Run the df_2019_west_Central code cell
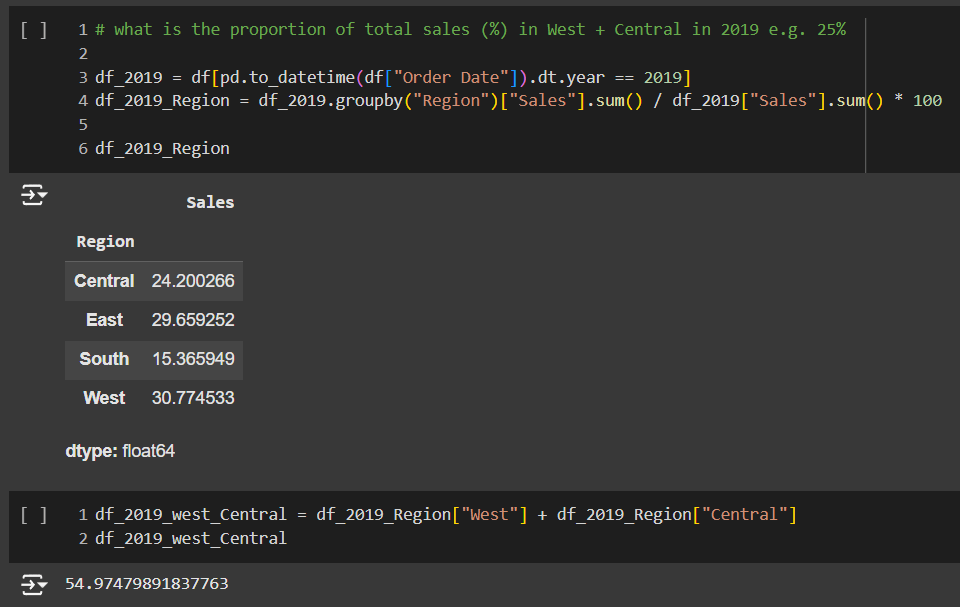Screen dimensions: 960x607 click(33, 515)
